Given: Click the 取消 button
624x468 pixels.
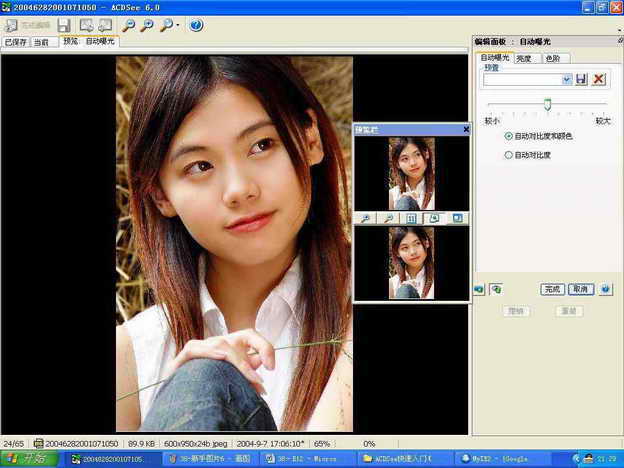Looking at the screenshot, I should [580, 289].
